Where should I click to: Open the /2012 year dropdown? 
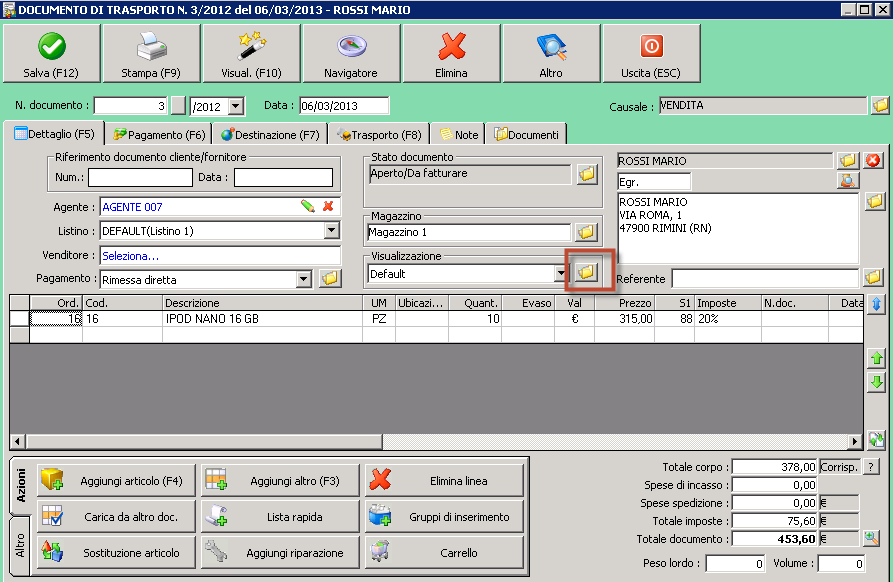pyautogui.click(x=235, y=106)
